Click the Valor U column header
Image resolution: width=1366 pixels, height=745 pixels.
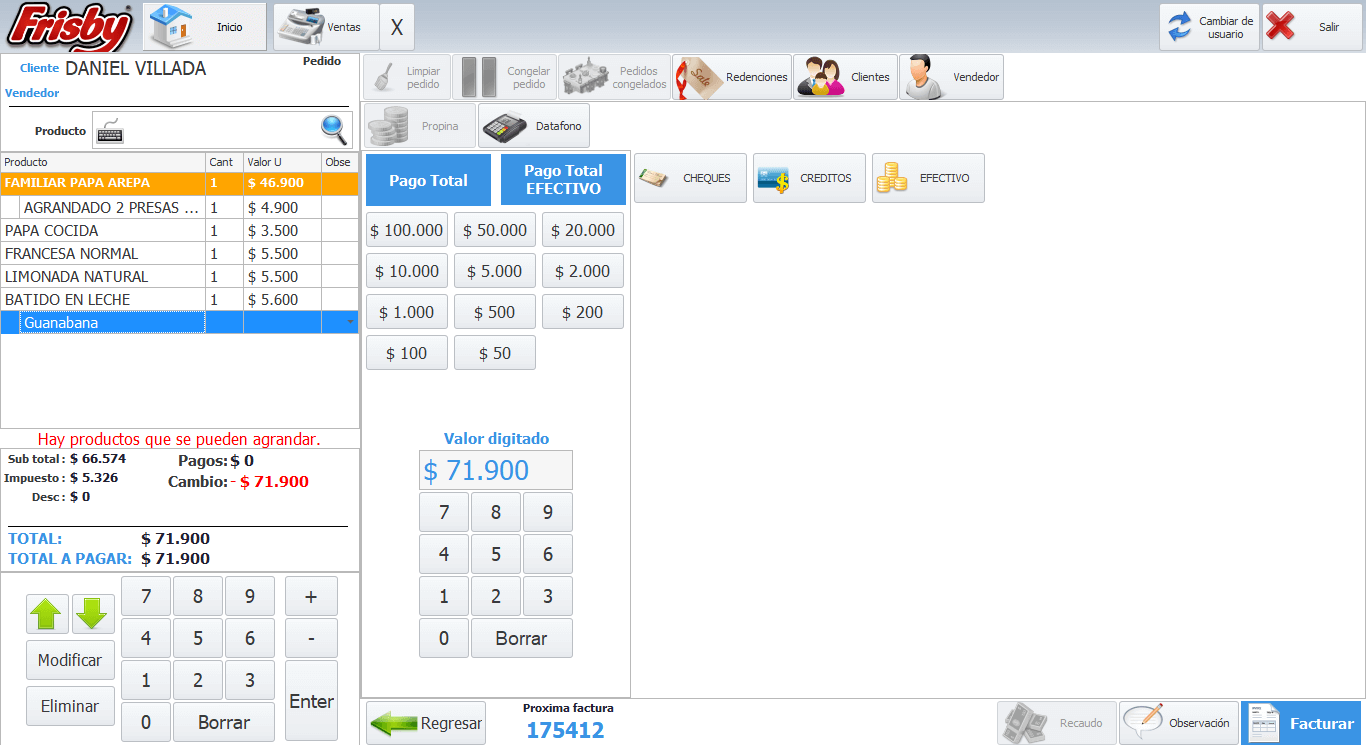[x=283, y=162]
